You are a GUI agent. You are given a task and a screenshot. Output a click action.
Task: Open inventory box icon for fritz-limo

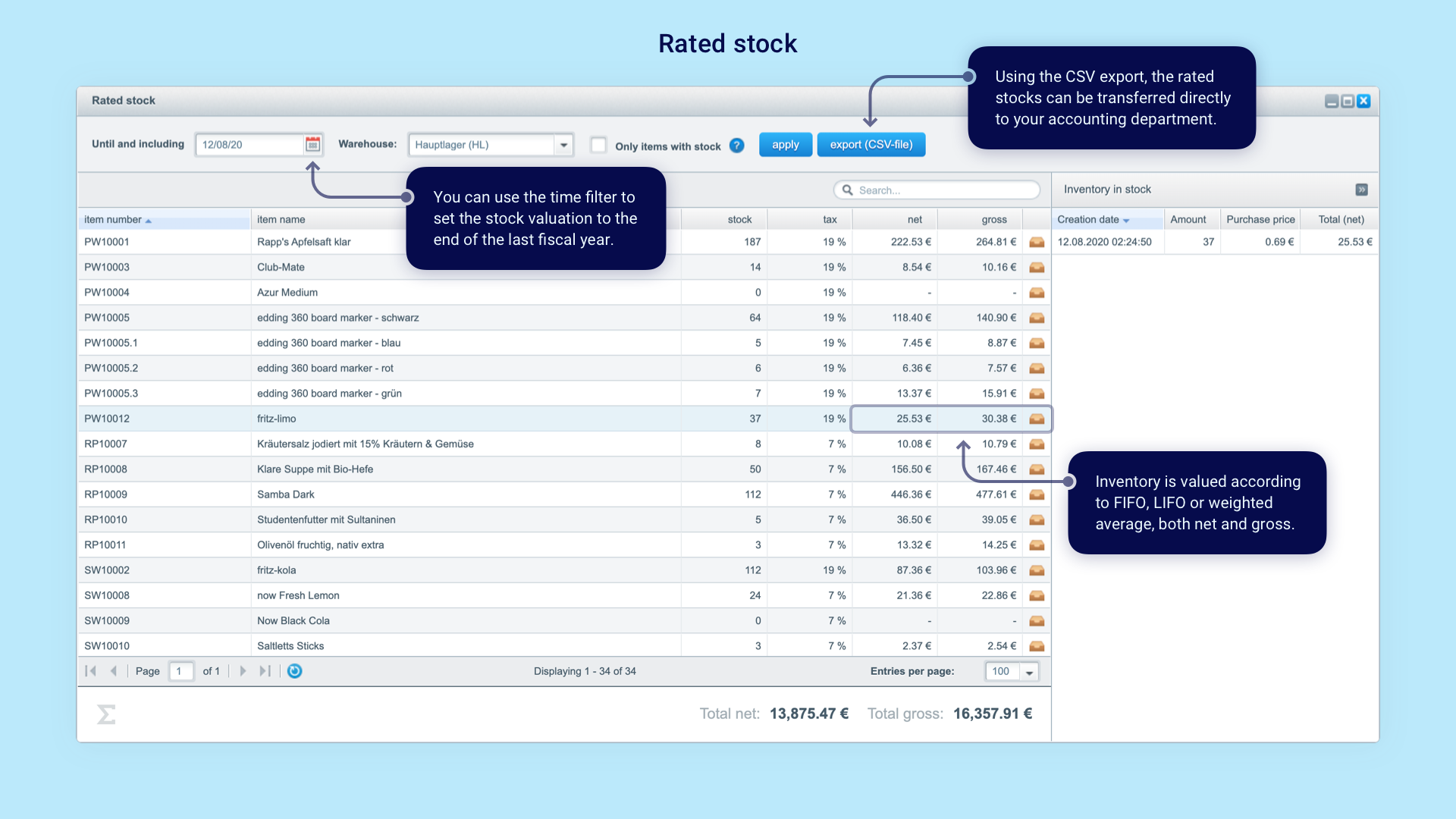pyautogui.click(x=1037, y=419)
